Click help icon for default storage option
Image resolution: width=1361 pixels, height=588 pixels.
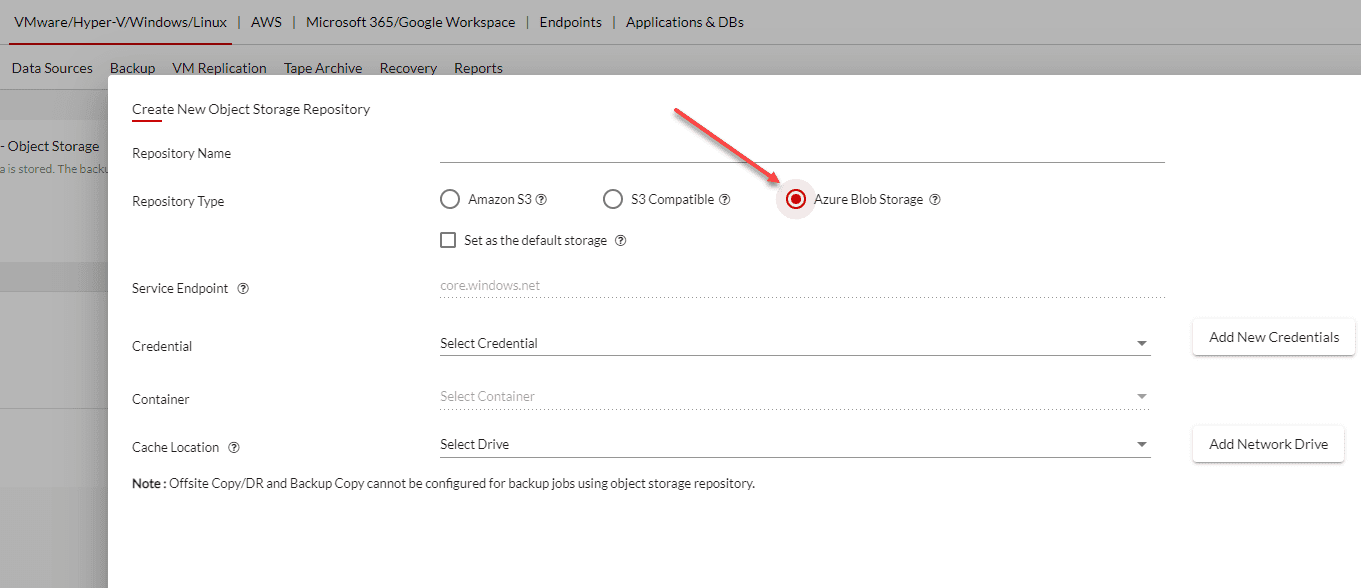coord(621,241)
